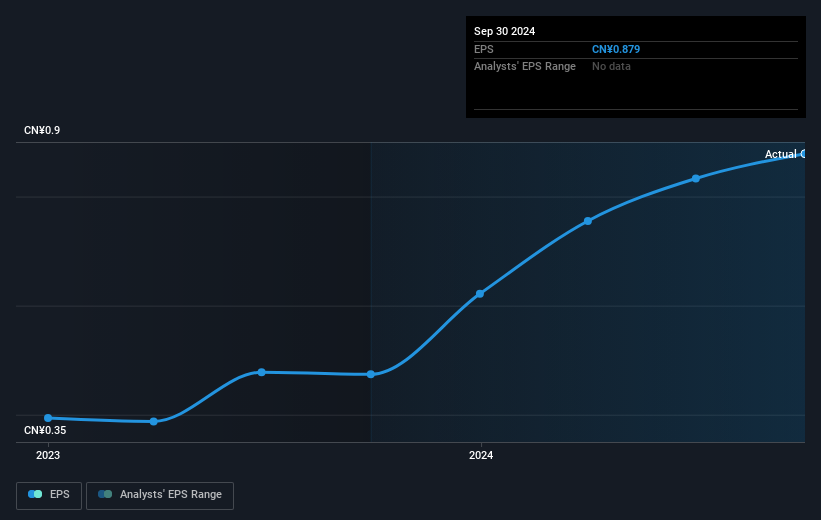The height and width of the screenshot is (520, 821).
Task: Select the data point at the shaded region boundary
Action: coord(371,374)
